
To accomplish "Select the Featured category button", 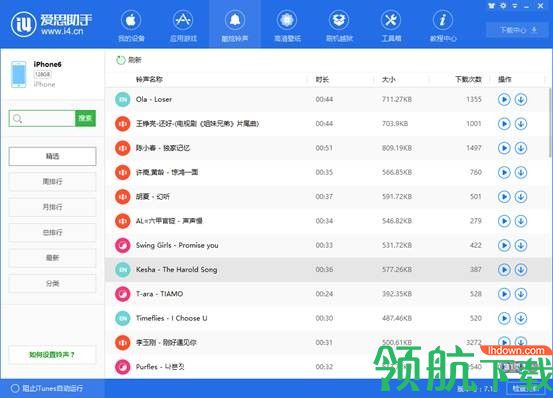I will (x=52, y=156).
